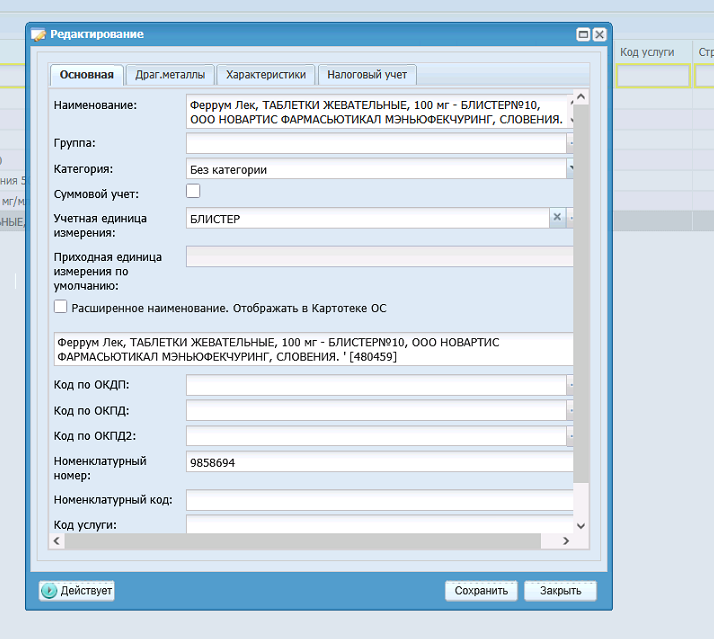This screenshot has height=639, width=714.
Task: Open the Характеристики tab
Action: pos(266,75)
